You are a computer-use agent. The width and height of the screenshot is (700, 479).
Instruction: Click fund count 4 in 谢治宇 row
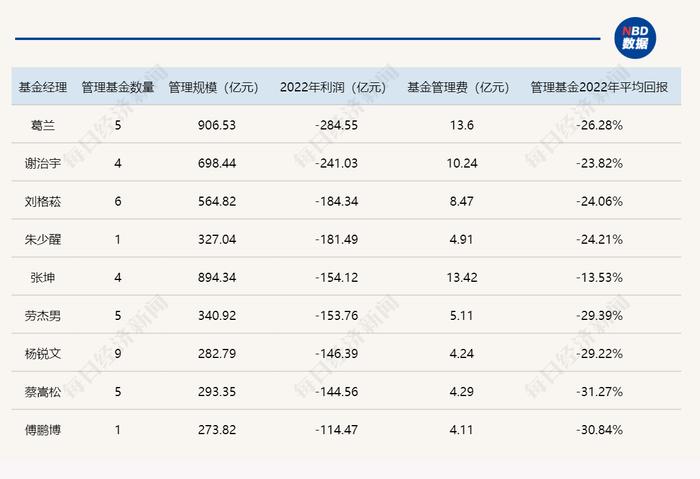(x=118, y=163)
